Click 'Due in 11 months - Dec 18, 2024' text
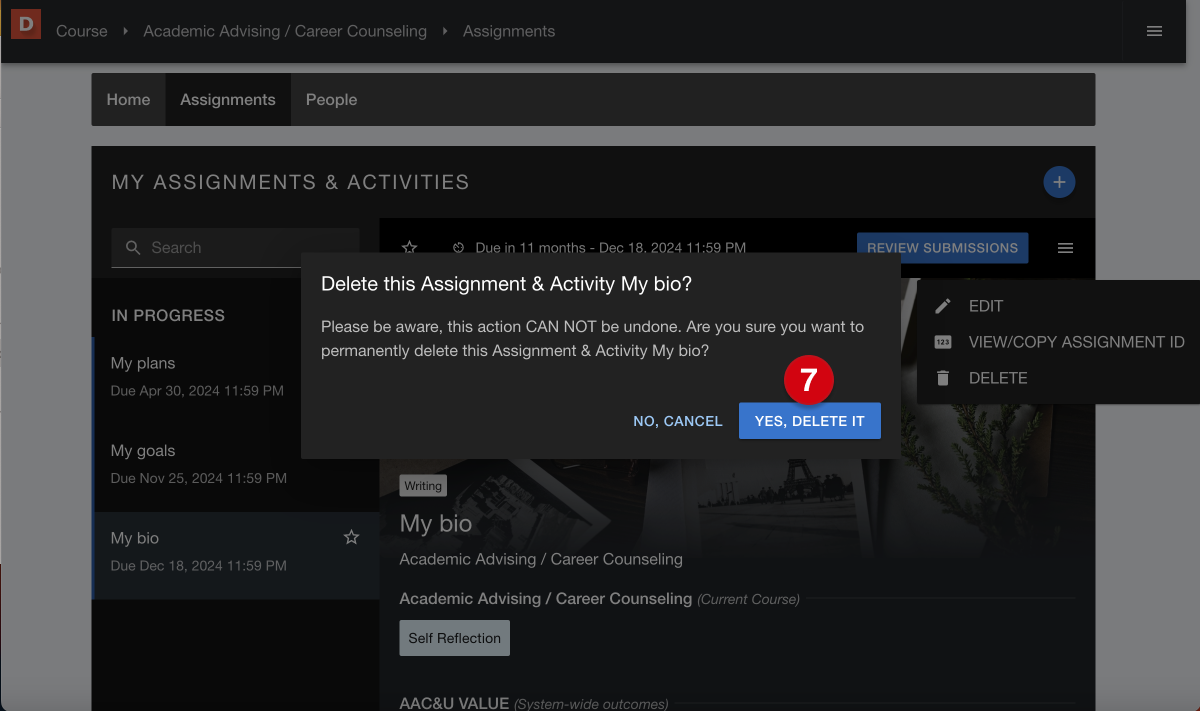The width and height of the screenshot is (1200, 711). click(x=611, y=248)
